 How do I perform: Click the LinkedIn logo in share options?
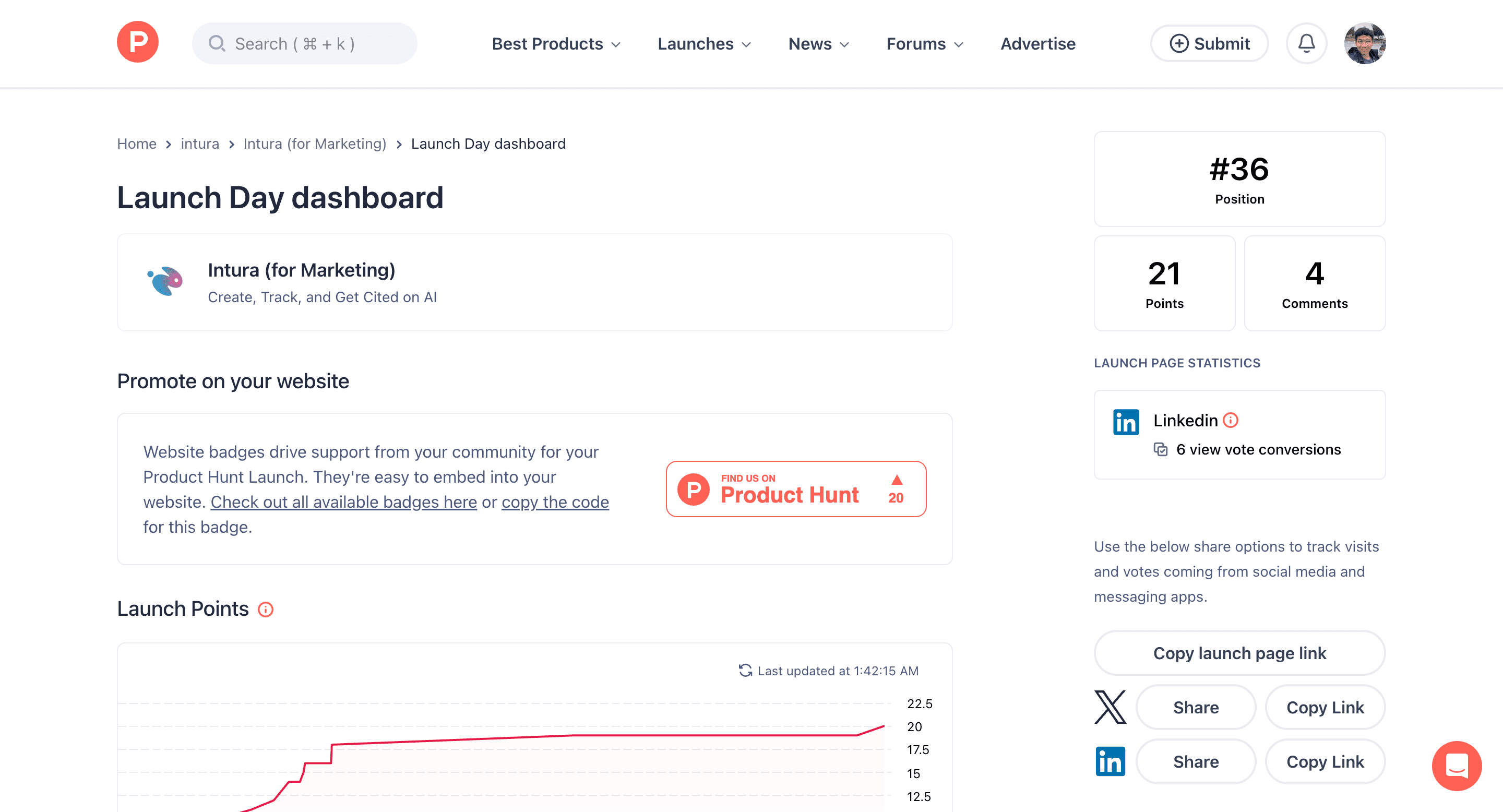[1111, 761]
